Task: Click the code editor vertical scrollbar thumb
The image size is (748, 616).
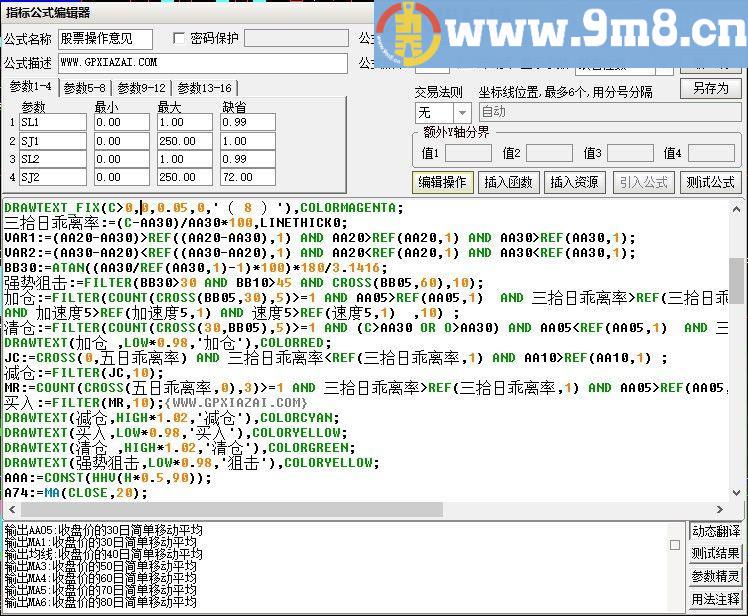Action: [x=736, y=281]
